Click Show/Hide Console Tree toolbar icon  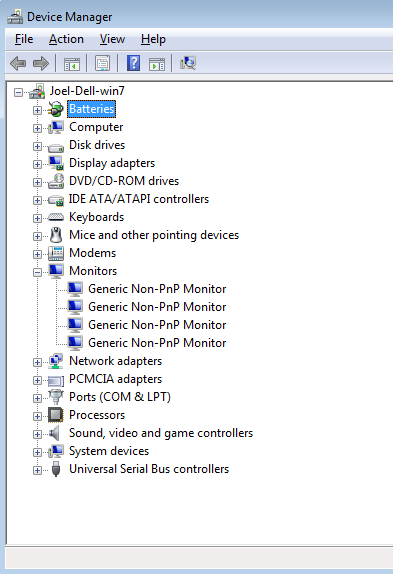72,64
